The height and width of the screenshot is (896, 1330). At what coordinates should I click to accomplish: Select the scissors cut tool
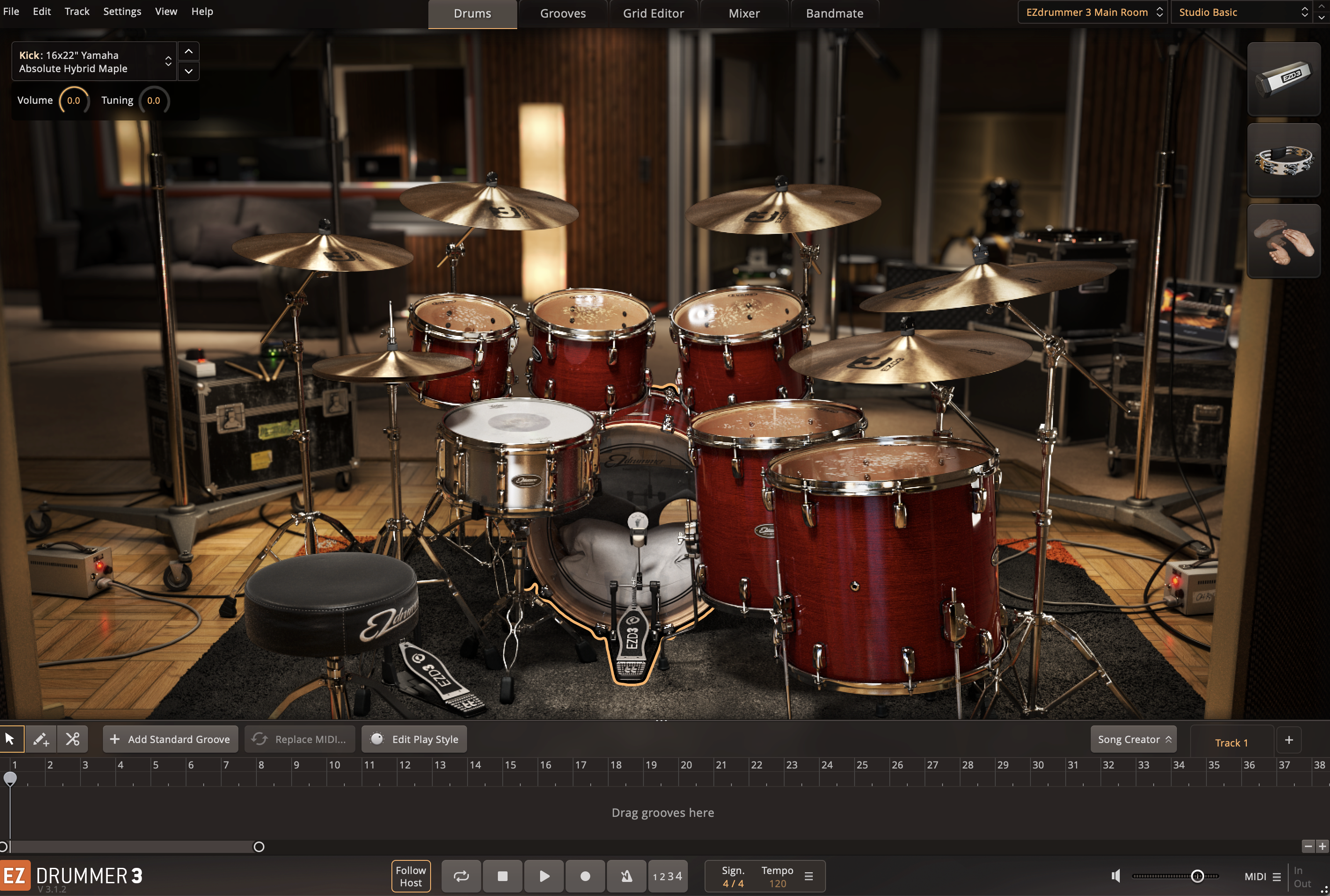[73, 739]
